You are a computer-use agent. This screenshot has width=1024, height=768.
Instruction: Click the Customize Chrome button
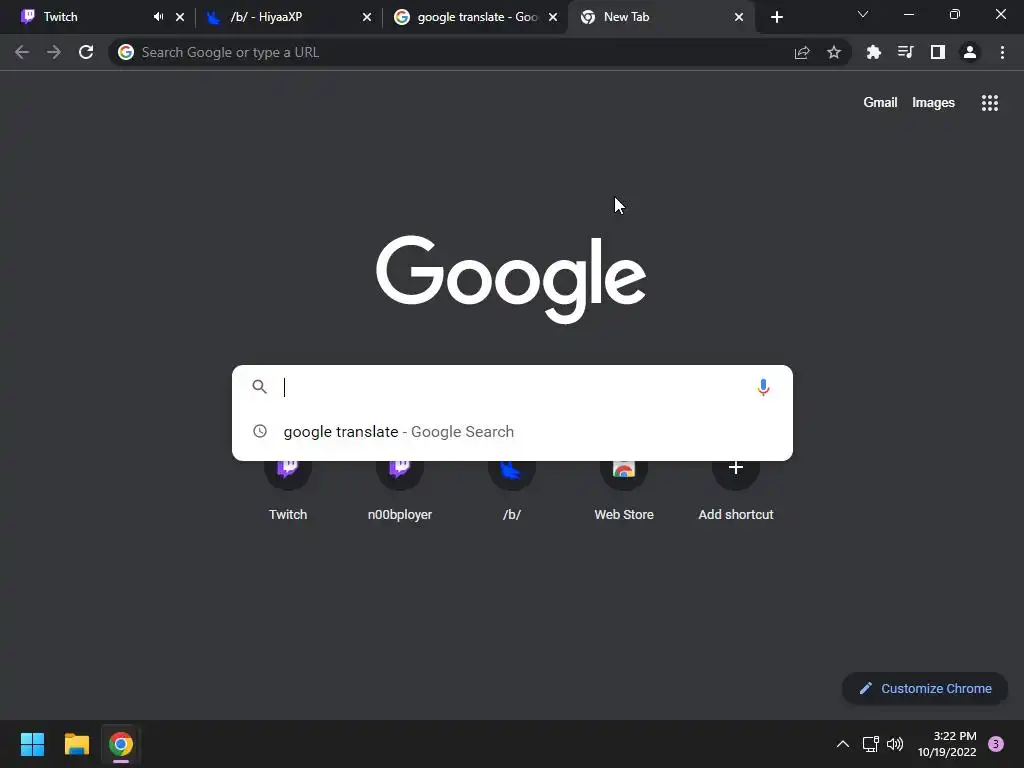pos(925,688)
